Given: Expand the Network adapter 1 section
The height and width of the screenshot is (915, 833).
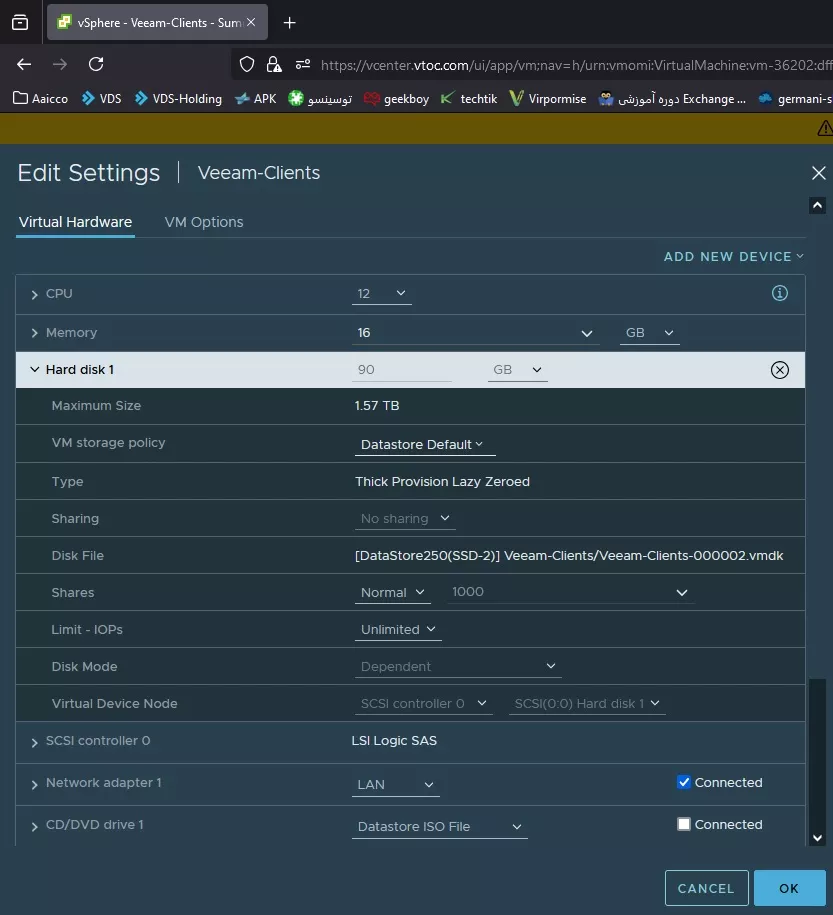Looking at the screenshot, I should click(x=34, y=784).
